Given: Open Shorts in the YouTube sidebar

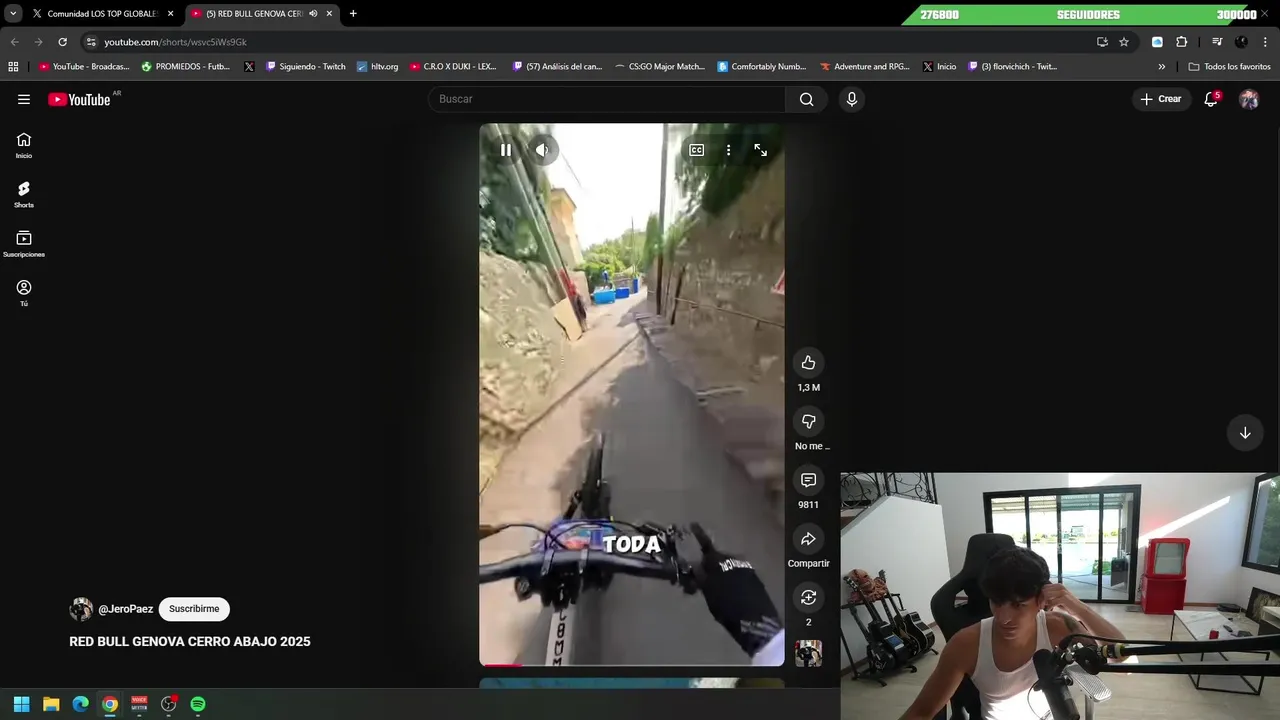Looking at the screenshot, I should 24,194.
